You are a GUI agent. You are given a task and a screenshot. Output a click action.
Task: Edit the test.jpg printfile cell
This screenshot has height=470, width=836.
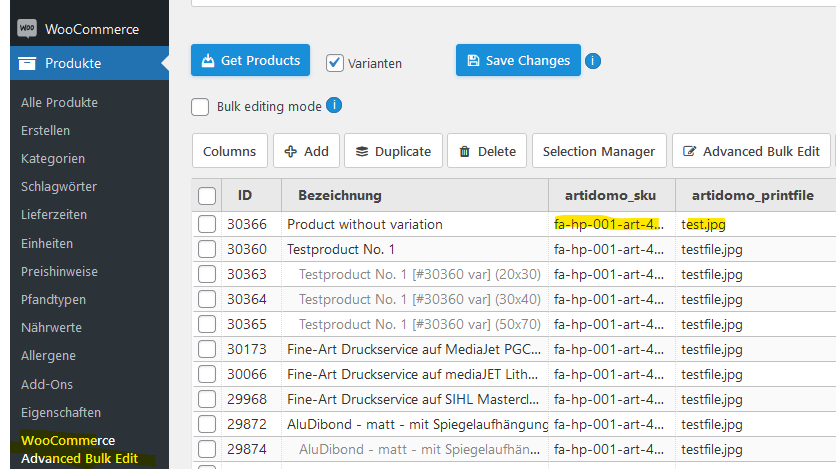[755, 224]
